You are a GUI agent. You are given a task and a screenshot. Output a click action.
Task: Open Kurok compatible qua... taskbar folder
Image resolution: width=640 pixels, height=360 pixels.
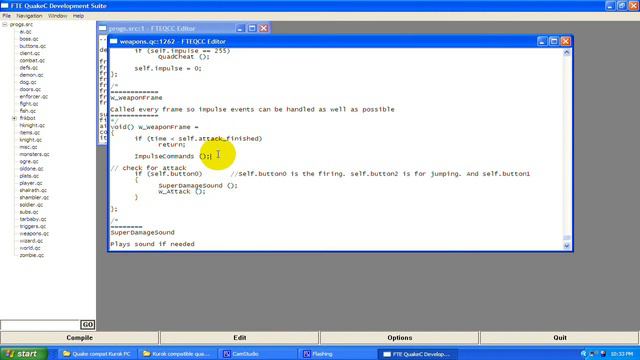click(x=179, y=354)
